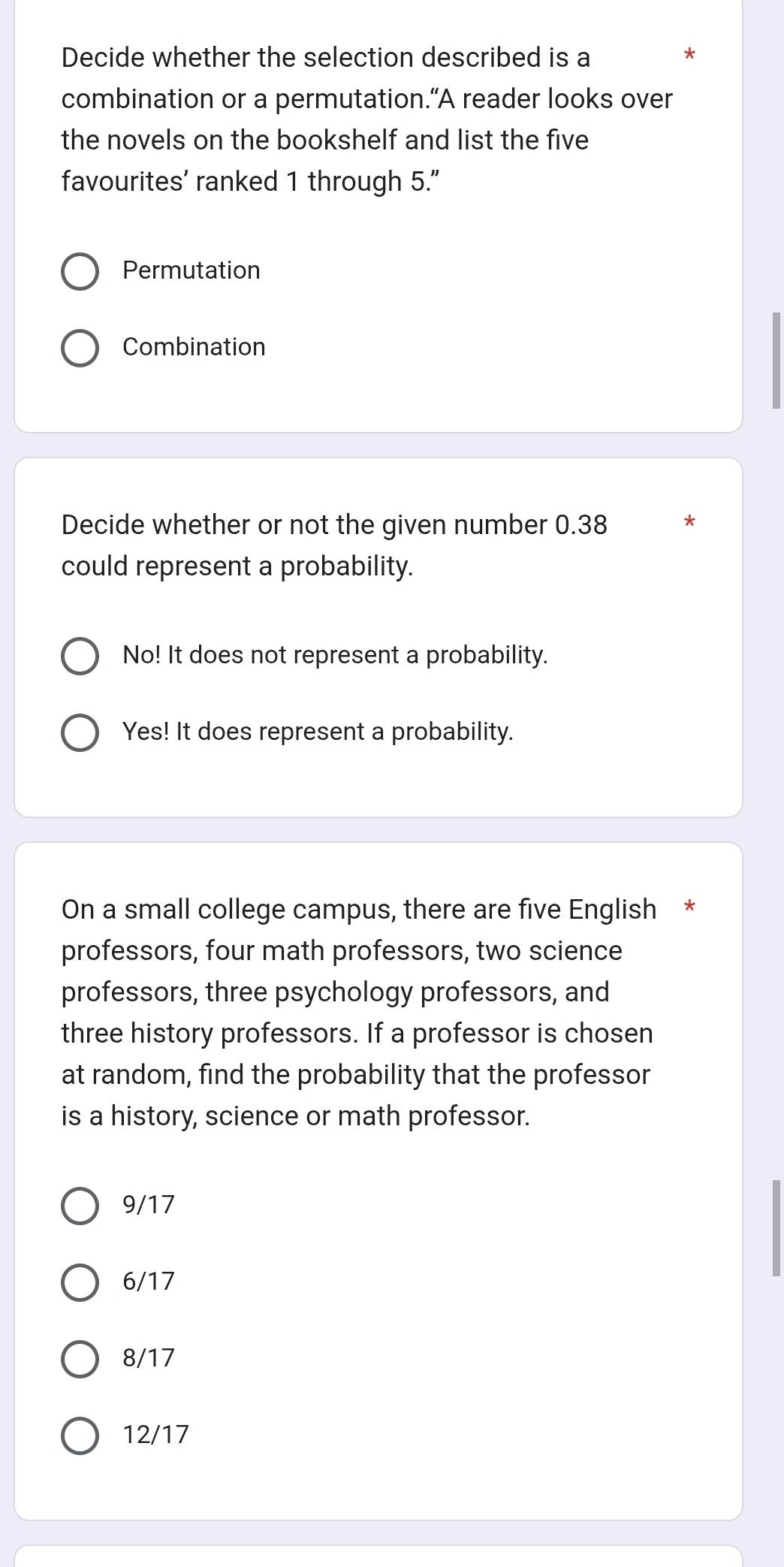Click the Permutation option label
The height and width of the screenshot is (1567, 784).
tap(191, 270)
